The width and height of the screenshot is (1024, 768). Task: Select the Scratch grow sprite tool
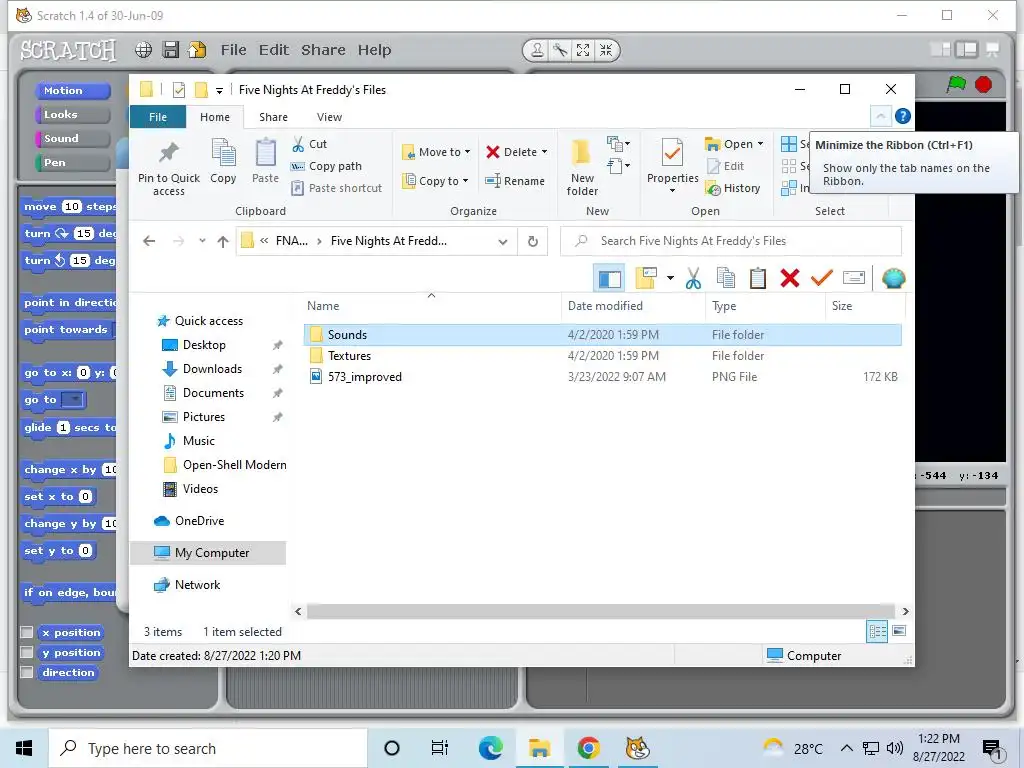tap(583, 50)
